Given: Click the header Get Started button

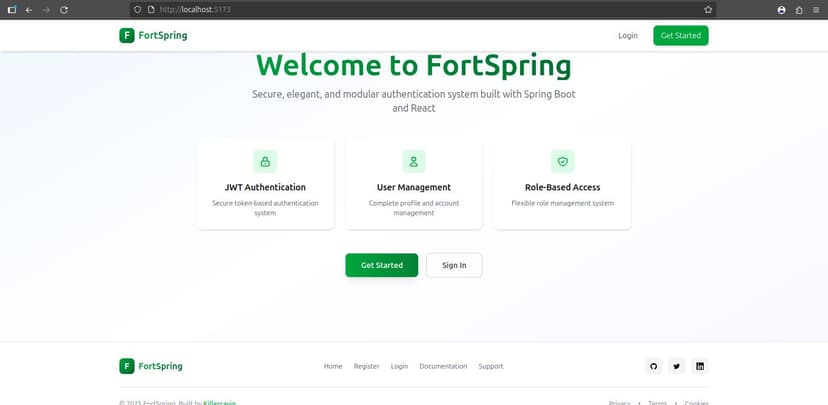Looking at the screenshot, I should [681, 35].
